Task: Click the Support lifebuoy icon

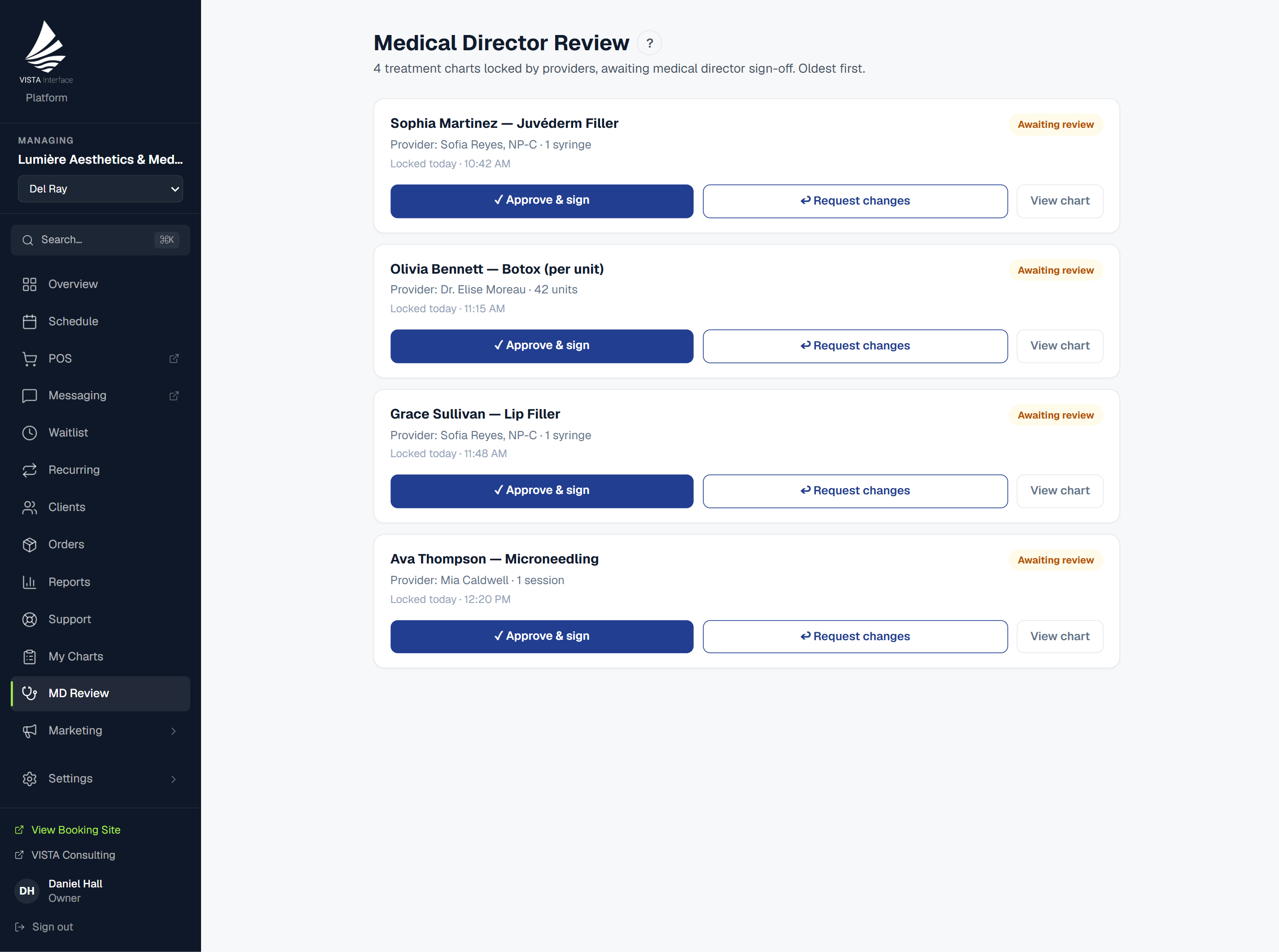Action: tap(30, 620)
